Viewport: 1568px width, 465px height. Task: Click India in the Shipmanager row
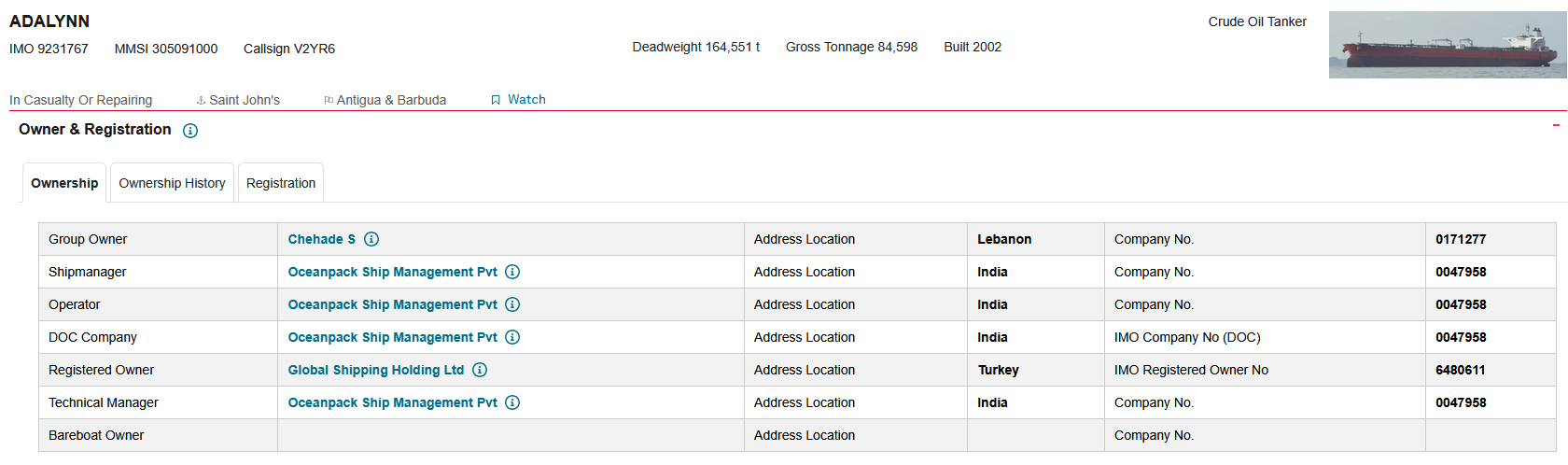[x=992, y=272]
